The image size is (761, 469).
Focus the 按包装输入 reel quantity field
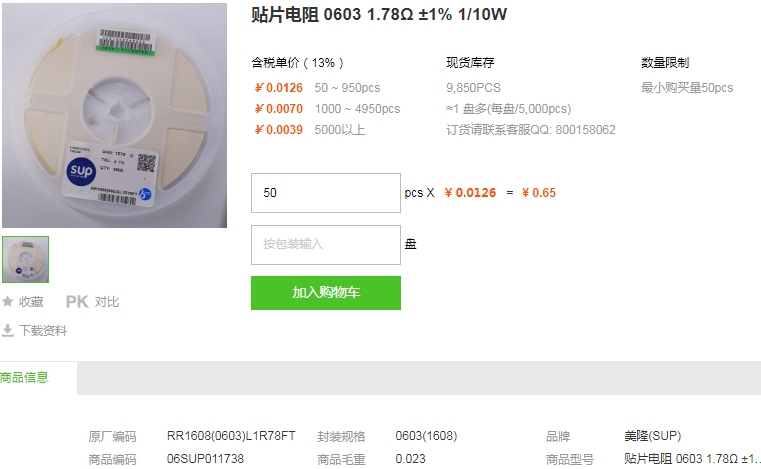326,245
